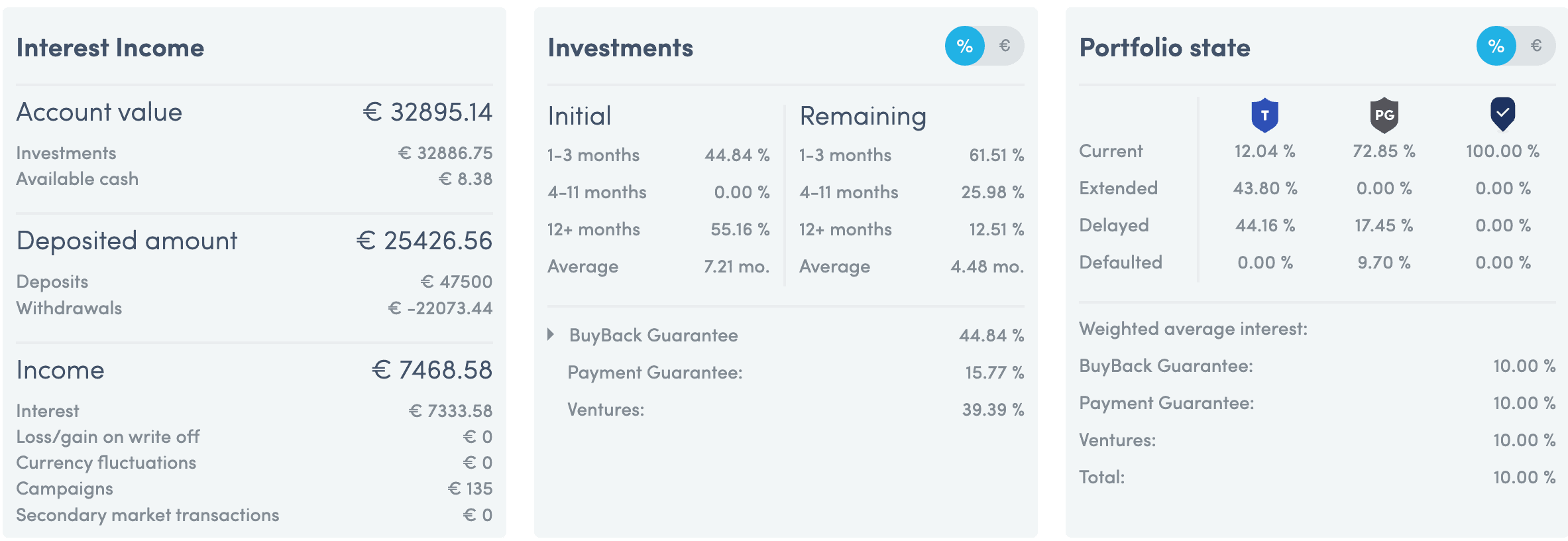Click the Withdrawals row amount

pyautogui.click(x=440, y=308)
